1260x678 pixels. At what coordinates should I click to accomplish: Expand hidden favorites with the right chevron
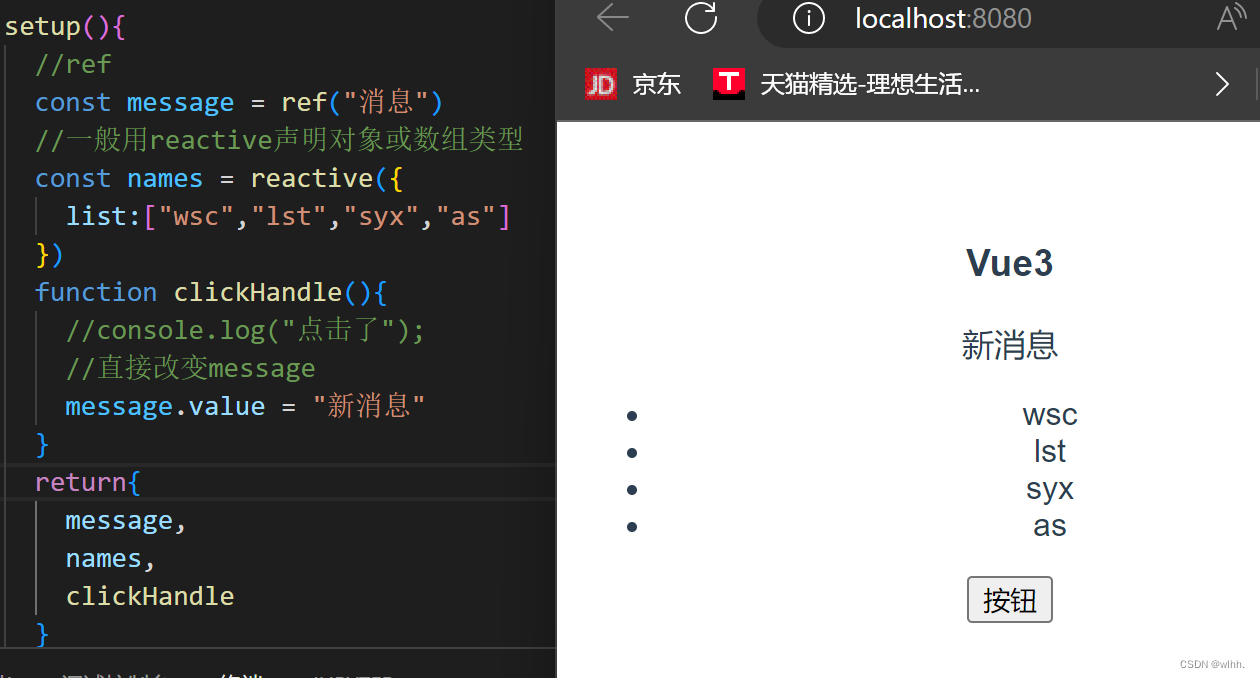1222,84
